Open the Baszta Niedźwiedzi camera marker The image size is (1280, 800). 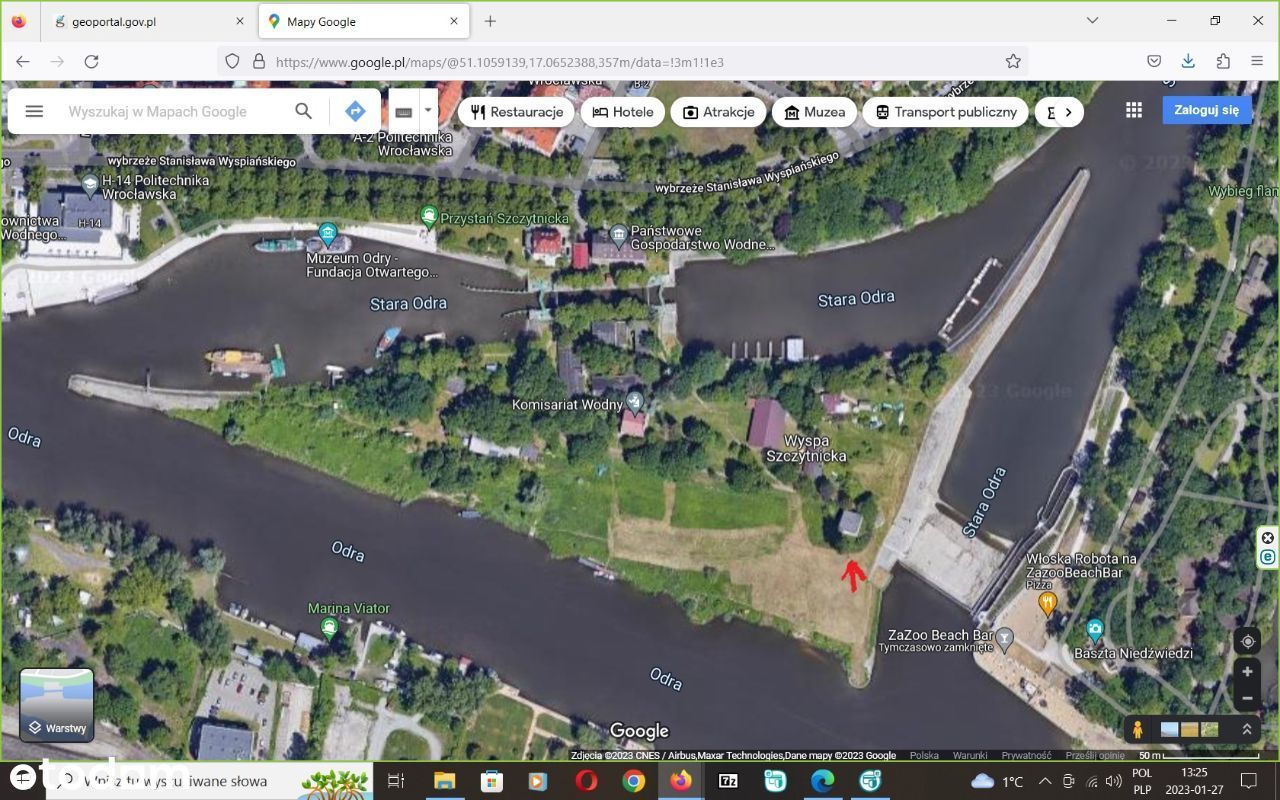1095,631
